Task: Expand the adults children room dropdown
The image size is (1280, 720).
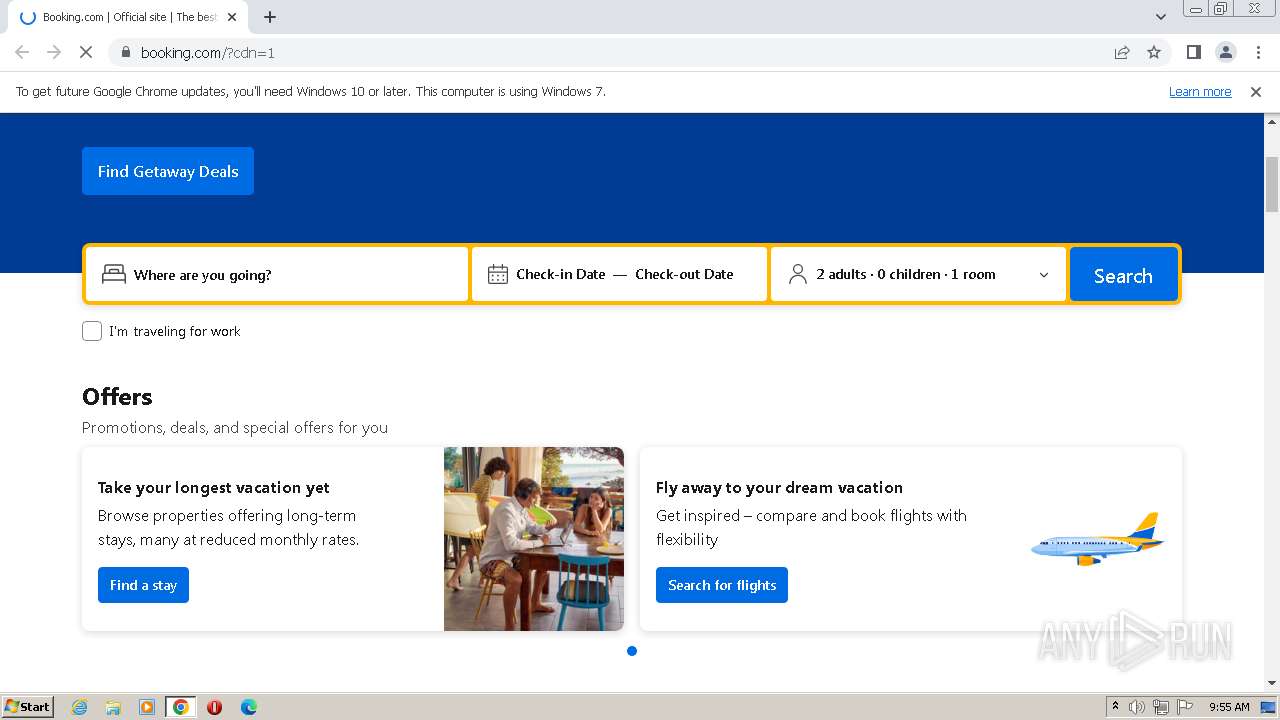Action: tap(918, 274)
